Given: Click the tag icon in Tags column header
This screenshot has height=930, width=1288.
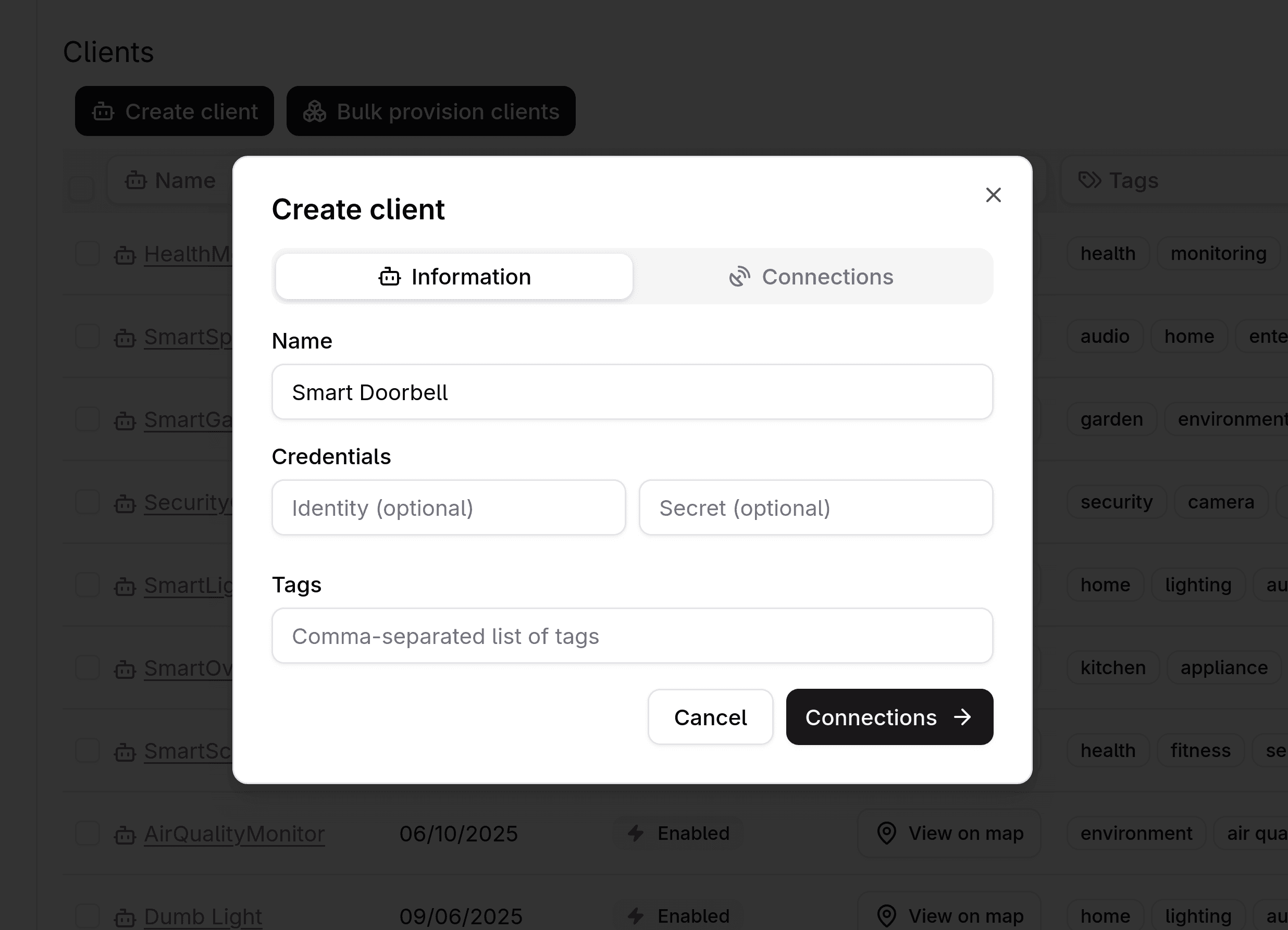Looking at the screenshot, I should point(1089,181).
